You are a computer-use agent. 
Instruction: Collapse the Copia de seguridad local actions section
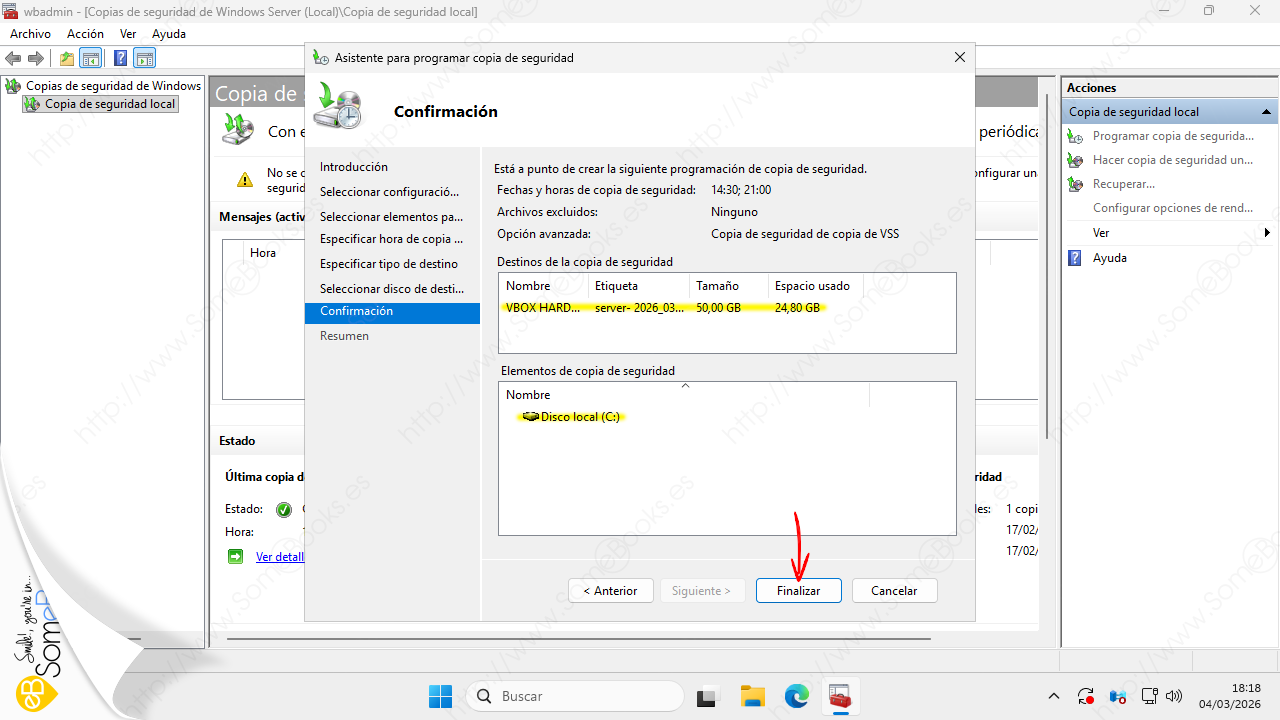click(x=1266, y=112)
